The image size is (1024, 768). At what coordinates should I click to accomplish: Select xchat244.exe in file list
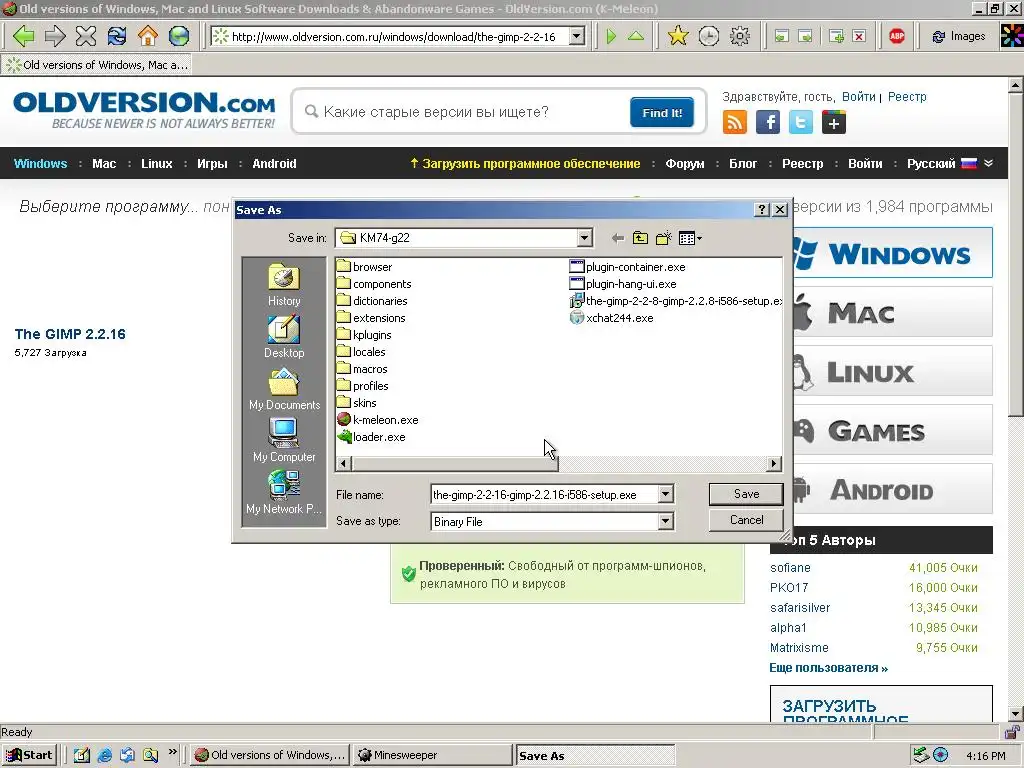pos(611,317)
